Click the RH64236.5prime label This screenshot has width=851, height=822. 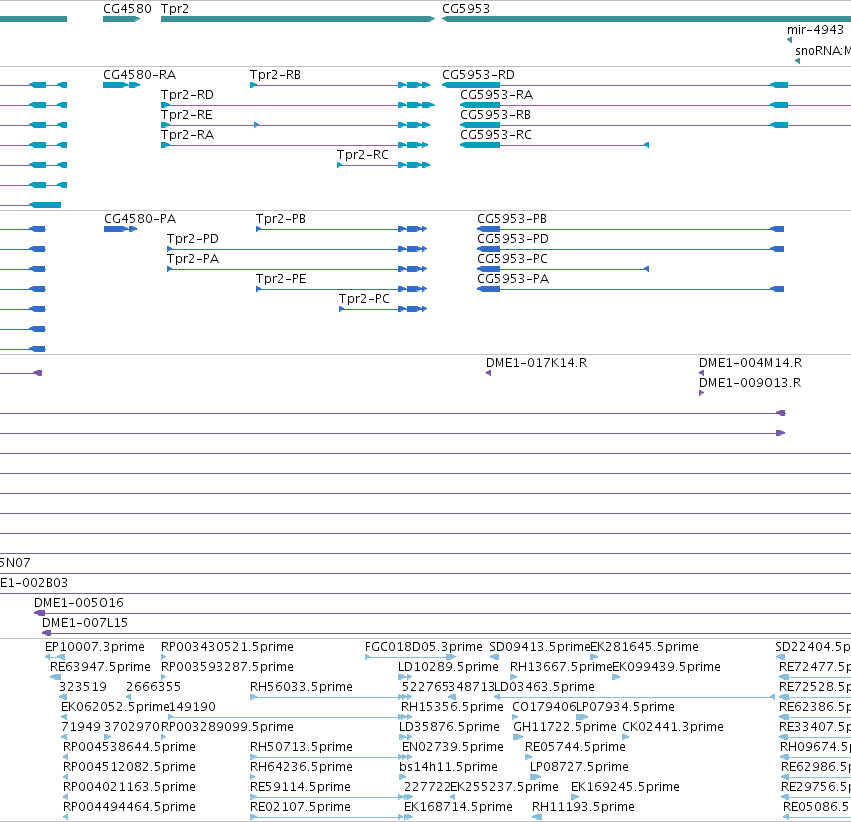coord(301,767)
